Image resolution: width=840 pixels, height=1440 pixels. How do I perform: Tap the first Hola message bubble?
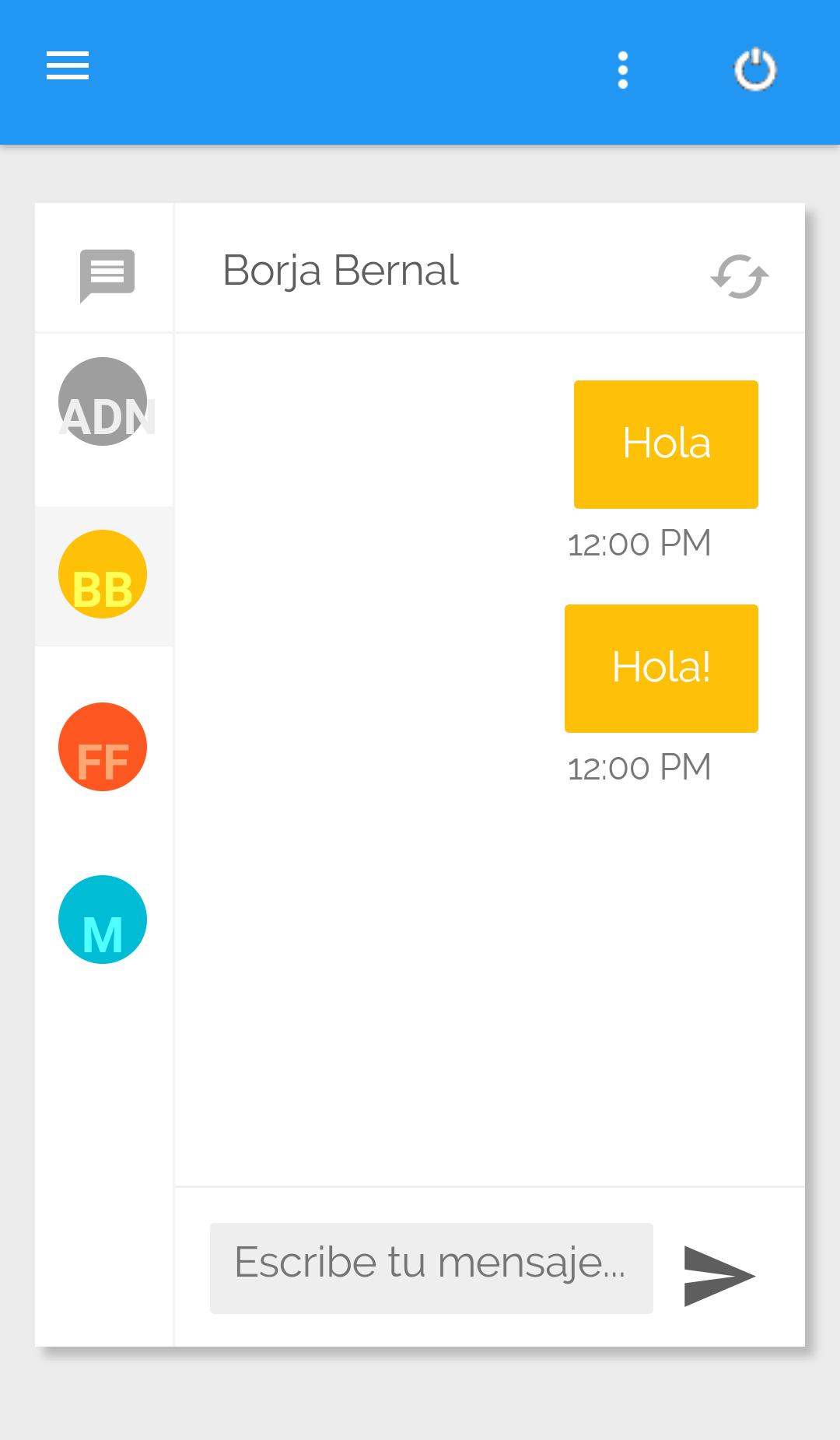tap(666, 444)
